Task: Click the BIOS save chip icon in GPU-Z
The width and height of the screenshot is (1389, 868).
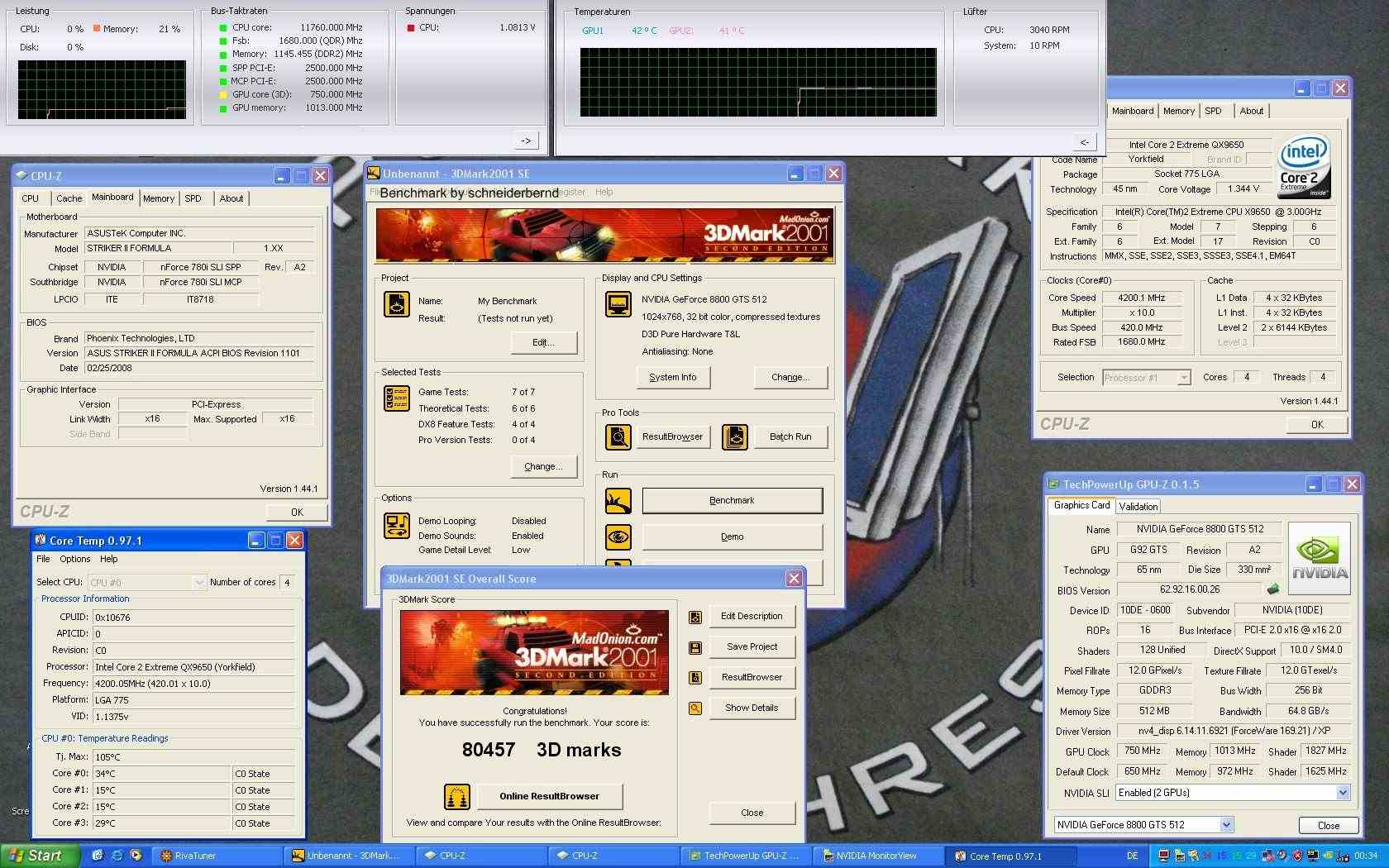Action: click(x=1273, y=589)
